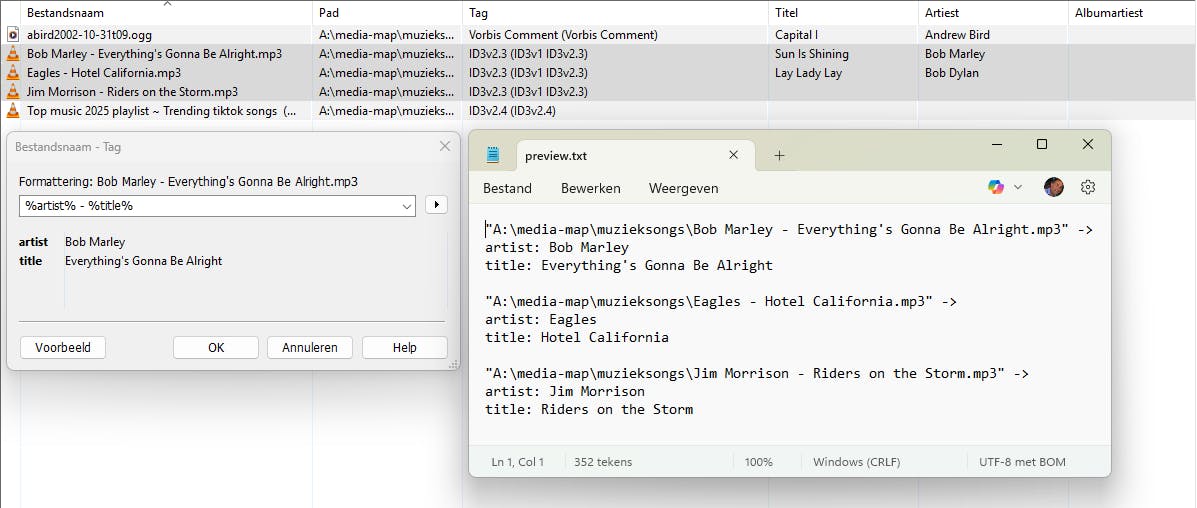This screenshot has height=508, width=1197.
Task: Click the %artist% - %title% format field
Action: click(208, 206)
